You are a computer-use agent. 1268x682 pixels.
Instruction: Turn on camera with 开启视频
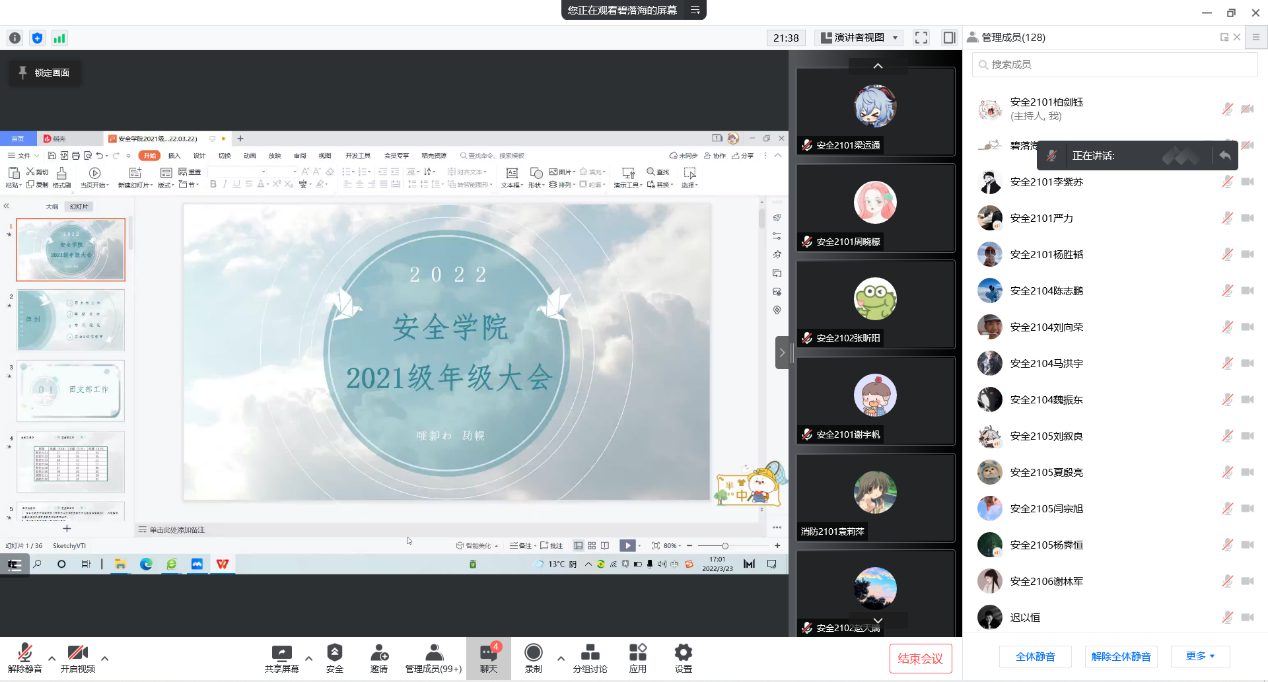77,653
